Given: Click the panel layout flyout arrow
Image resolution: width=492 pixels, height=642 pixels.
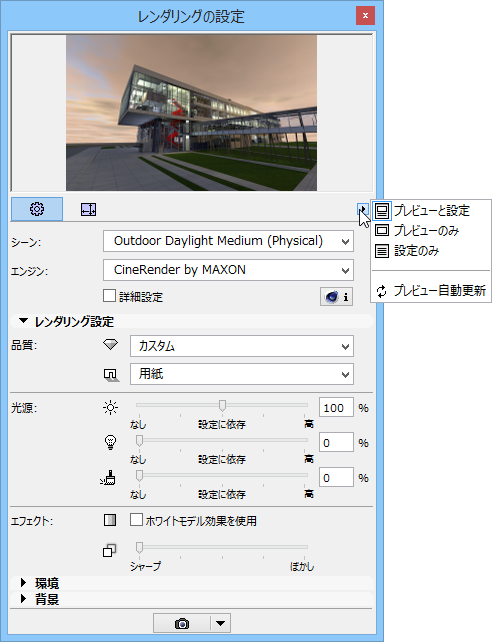Looking at the screenshot, I should tap(362, 210).
